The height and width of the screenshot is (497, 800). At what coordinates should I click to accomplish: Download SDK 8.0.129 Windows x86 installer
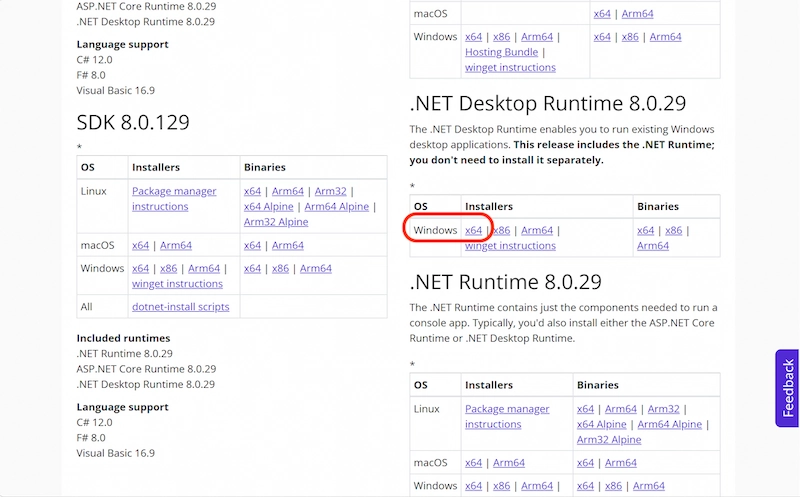(168, 268)
